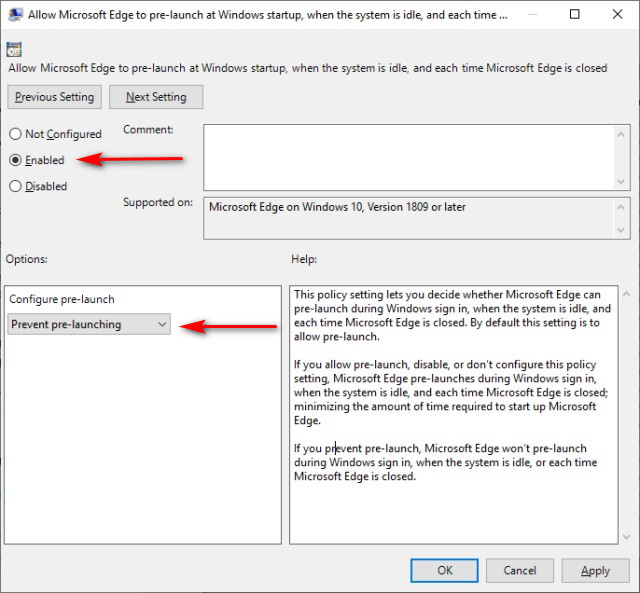
Task: Click the Supported on: label
Action: 158,202
